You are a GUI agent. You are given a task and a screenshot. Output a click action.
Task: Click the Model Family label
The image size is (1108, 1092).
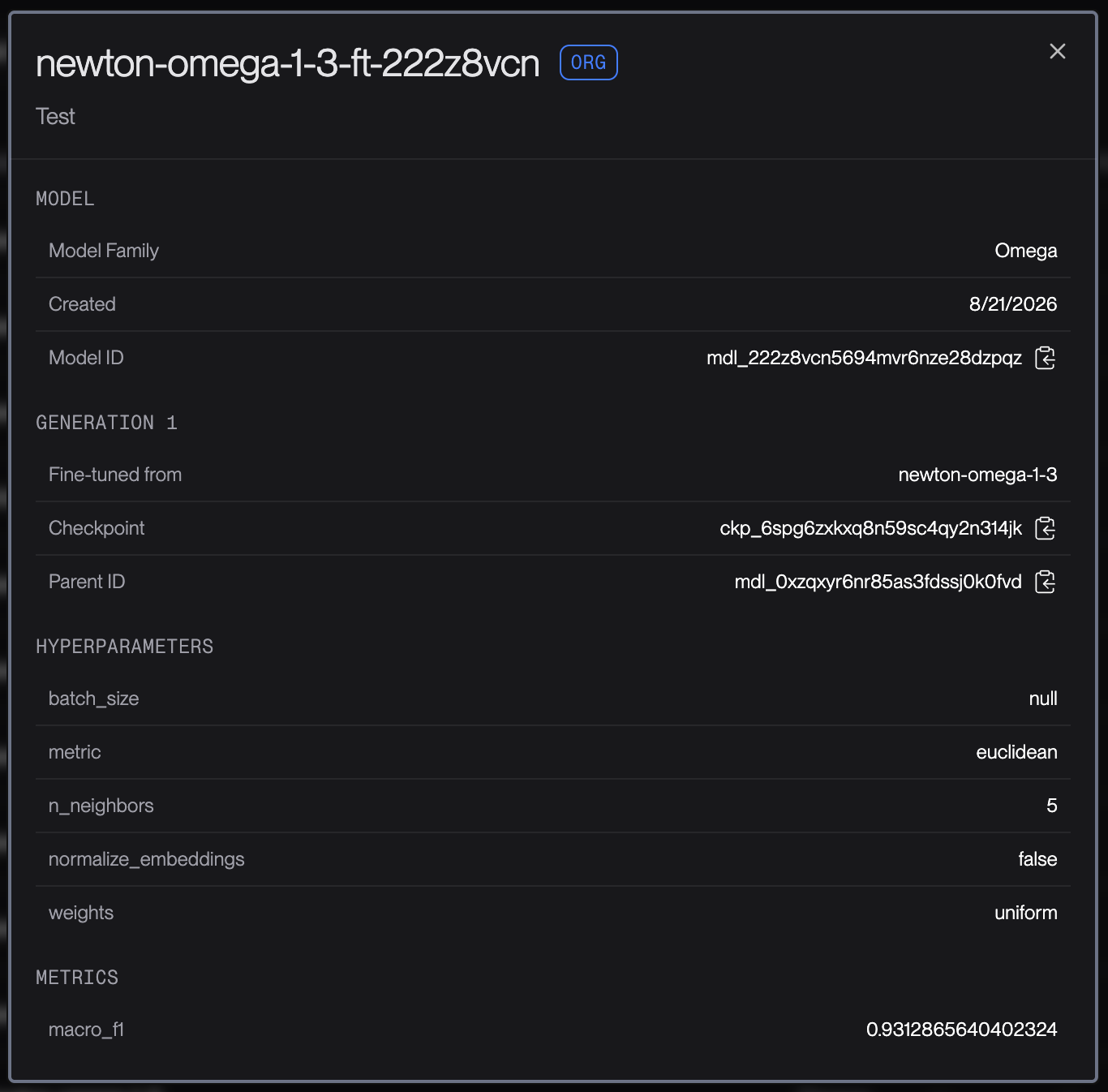(x=104, y=251)
